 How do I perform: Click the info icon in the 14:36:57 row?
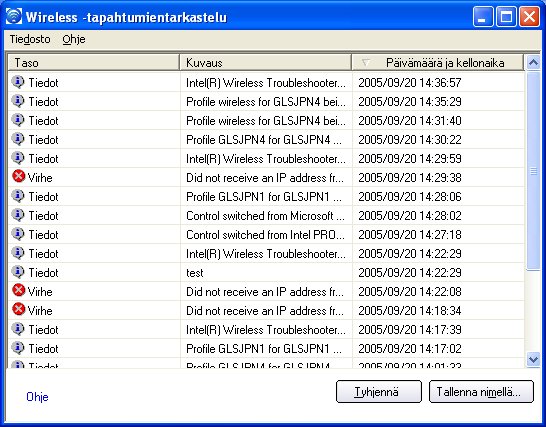coord(18,82)
